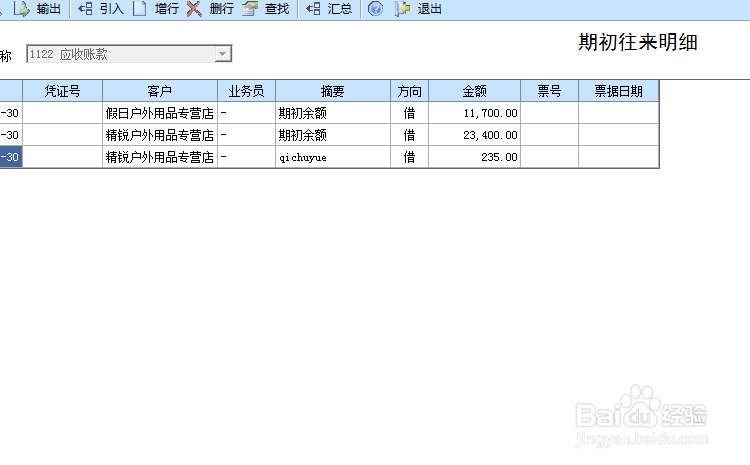This screenshot has height=465, width=750.
Task: Click the 票号 column header
Action: pyautogui.click(x=550, y=91)
